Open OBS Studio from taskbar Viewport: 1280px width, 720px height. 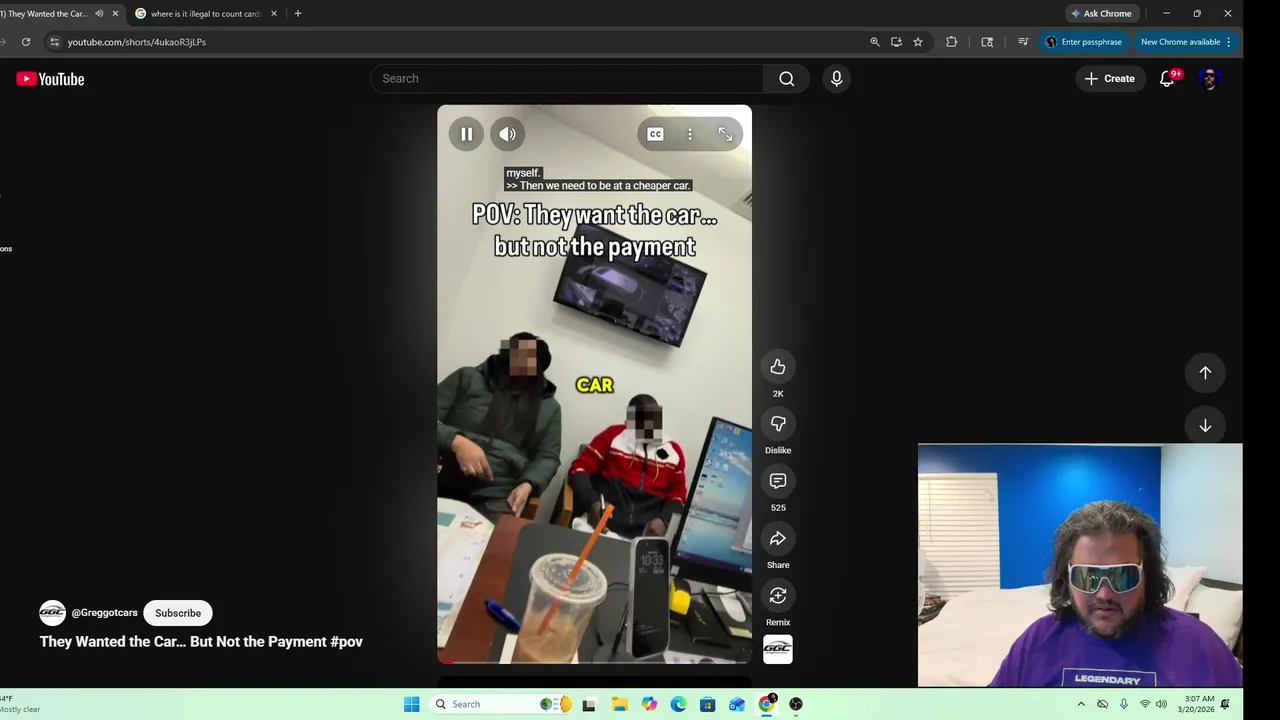[796, 704]
